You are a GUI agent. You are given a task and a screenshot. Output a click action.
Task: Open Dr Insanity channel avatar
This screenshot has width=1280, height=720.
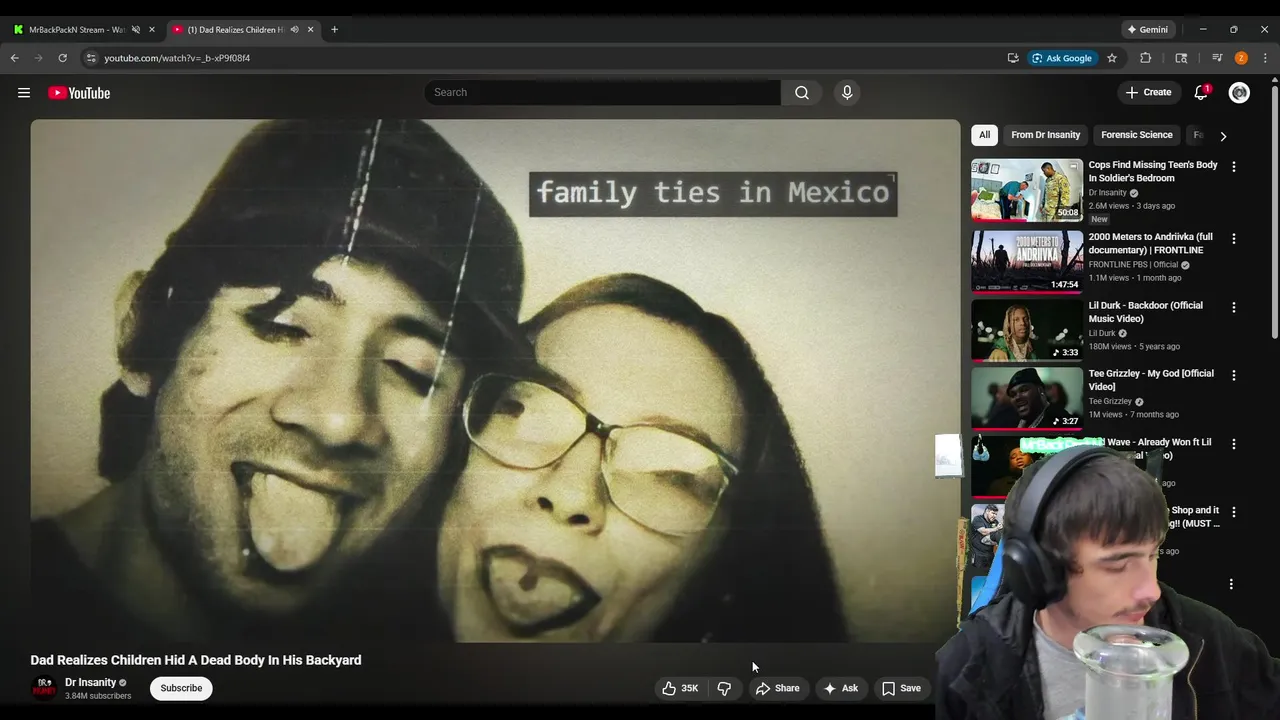point(44,688)
